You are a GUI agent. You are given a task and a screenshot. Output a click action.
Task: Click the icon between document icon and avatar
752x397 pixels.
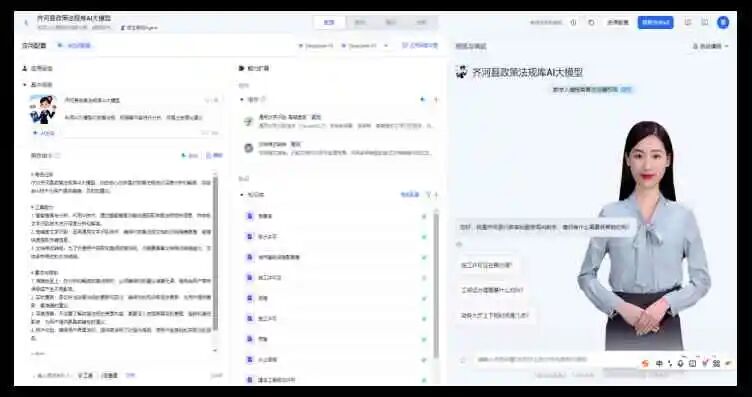pyautogui.click(x=705, y=22)
